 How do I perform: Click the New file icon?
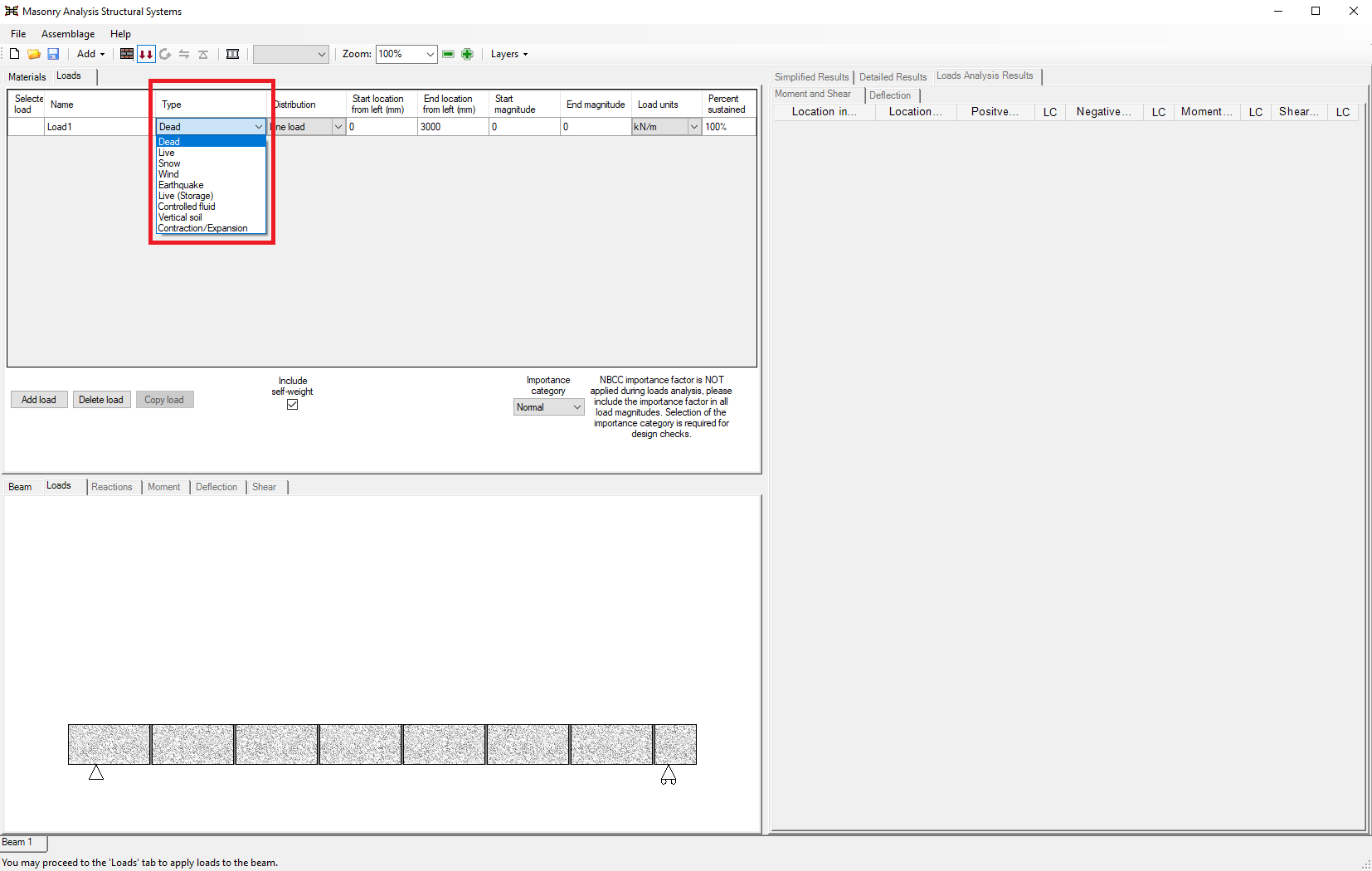[14, 54]
